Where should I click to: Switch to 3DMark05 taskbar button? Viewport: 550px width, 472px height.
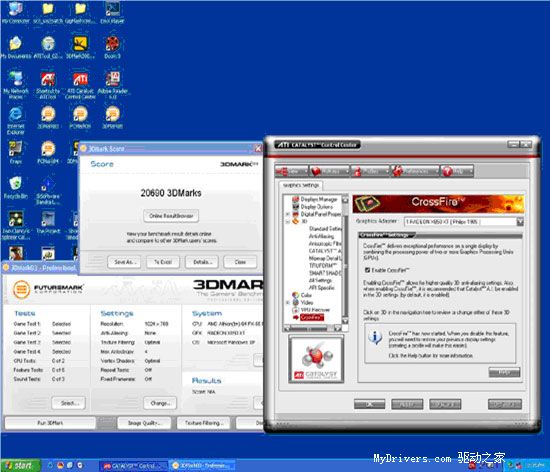tap(202, 466)
